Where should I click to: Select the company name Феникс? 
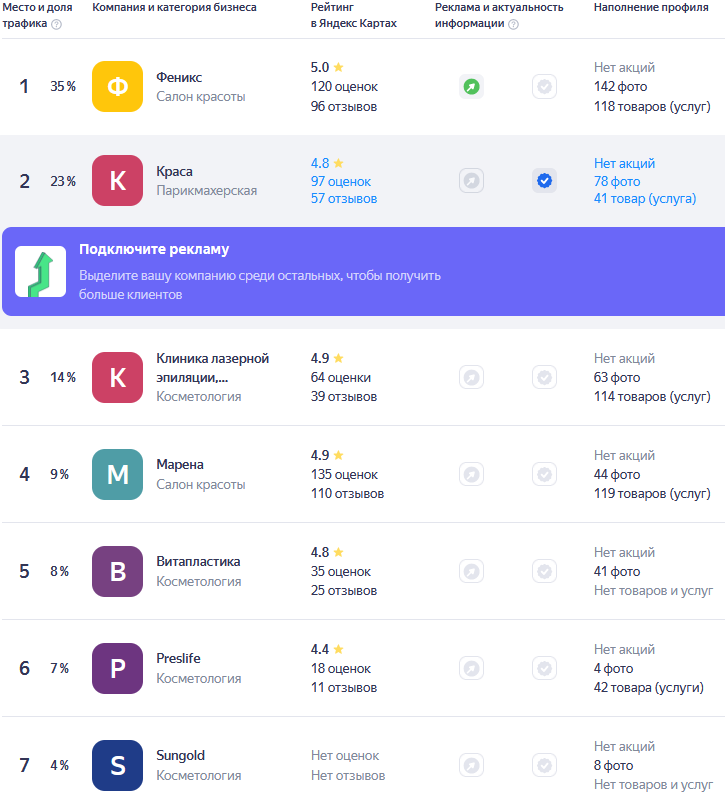(x=179, y=78)
